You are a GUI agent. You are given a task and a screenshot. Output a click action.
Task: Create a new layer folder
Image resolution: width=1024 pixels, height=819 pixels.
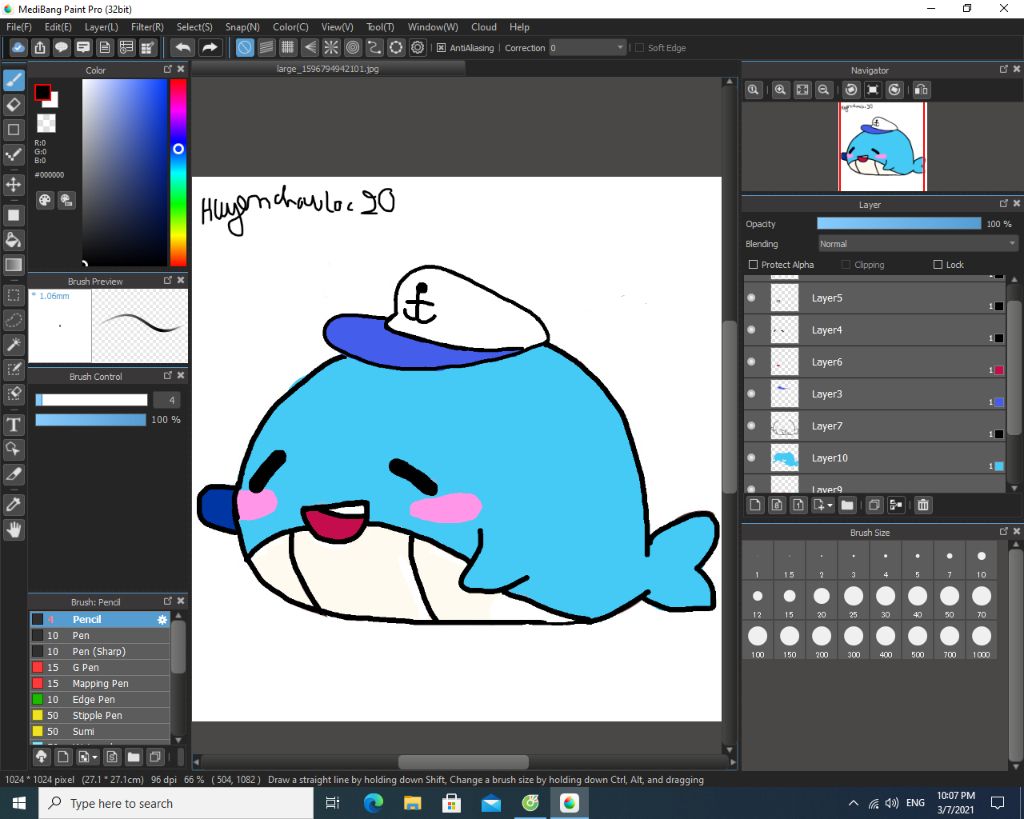point(847,505)
